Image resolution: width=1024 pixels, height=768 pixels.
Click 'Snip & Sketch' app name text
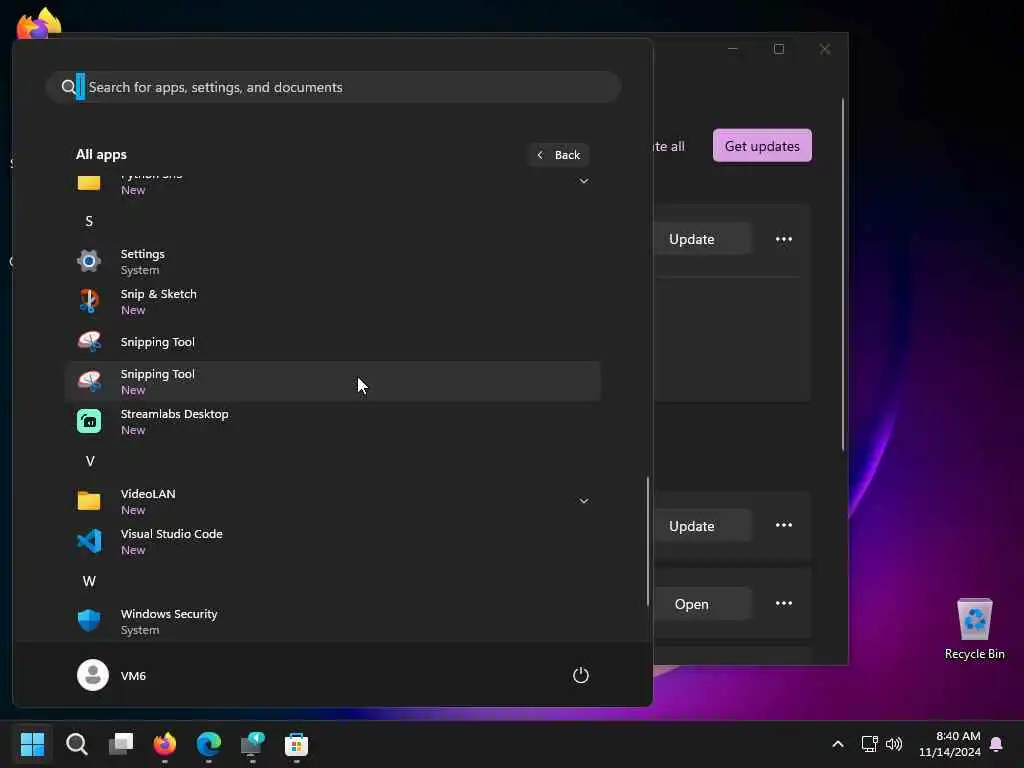click(159, 294)
